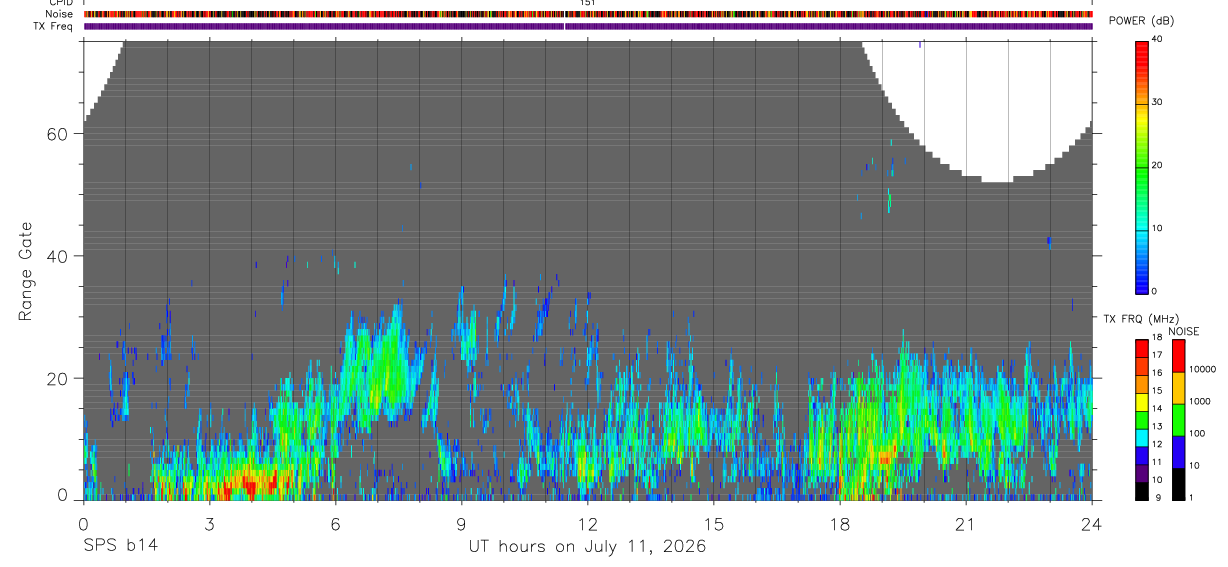Click the SPS b14 label

click(x=120, y=547)
